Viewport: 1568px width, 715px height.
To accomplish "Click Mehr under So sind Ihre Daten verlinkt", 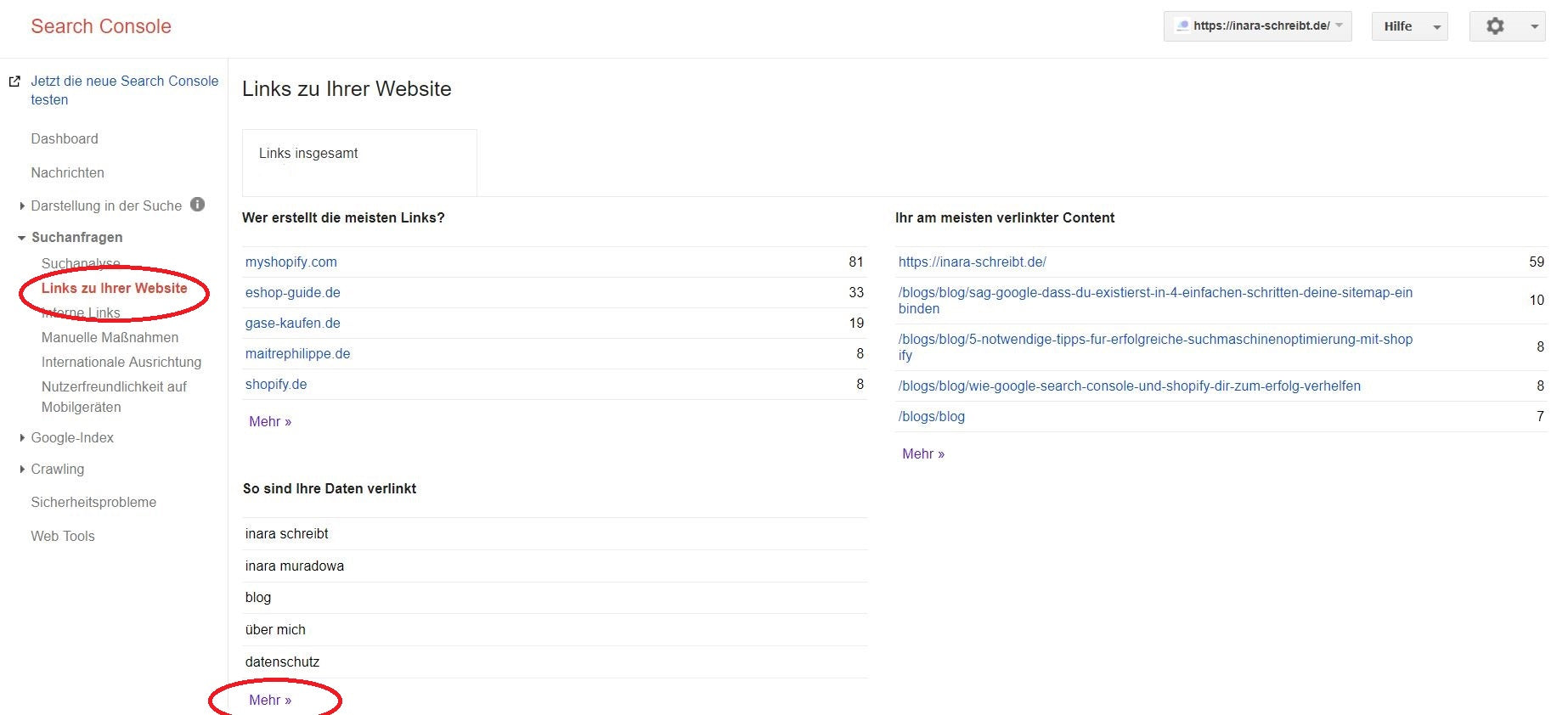I will [x=270, y=701].
